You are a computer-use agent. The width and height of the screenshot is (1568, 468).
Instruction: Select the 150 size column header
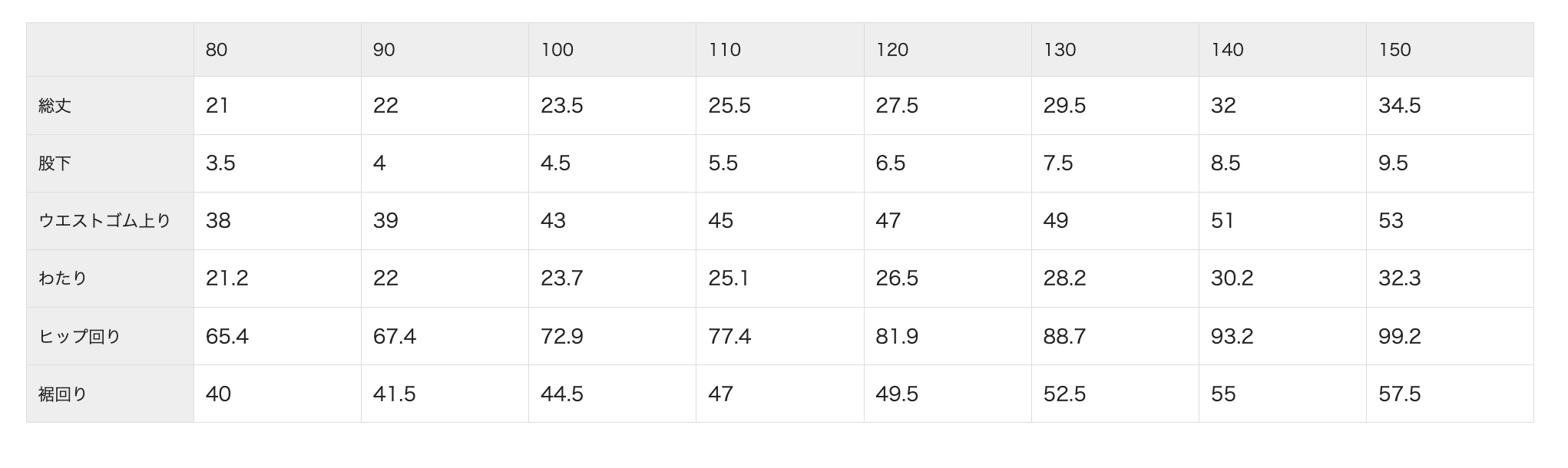point(1394,50)
